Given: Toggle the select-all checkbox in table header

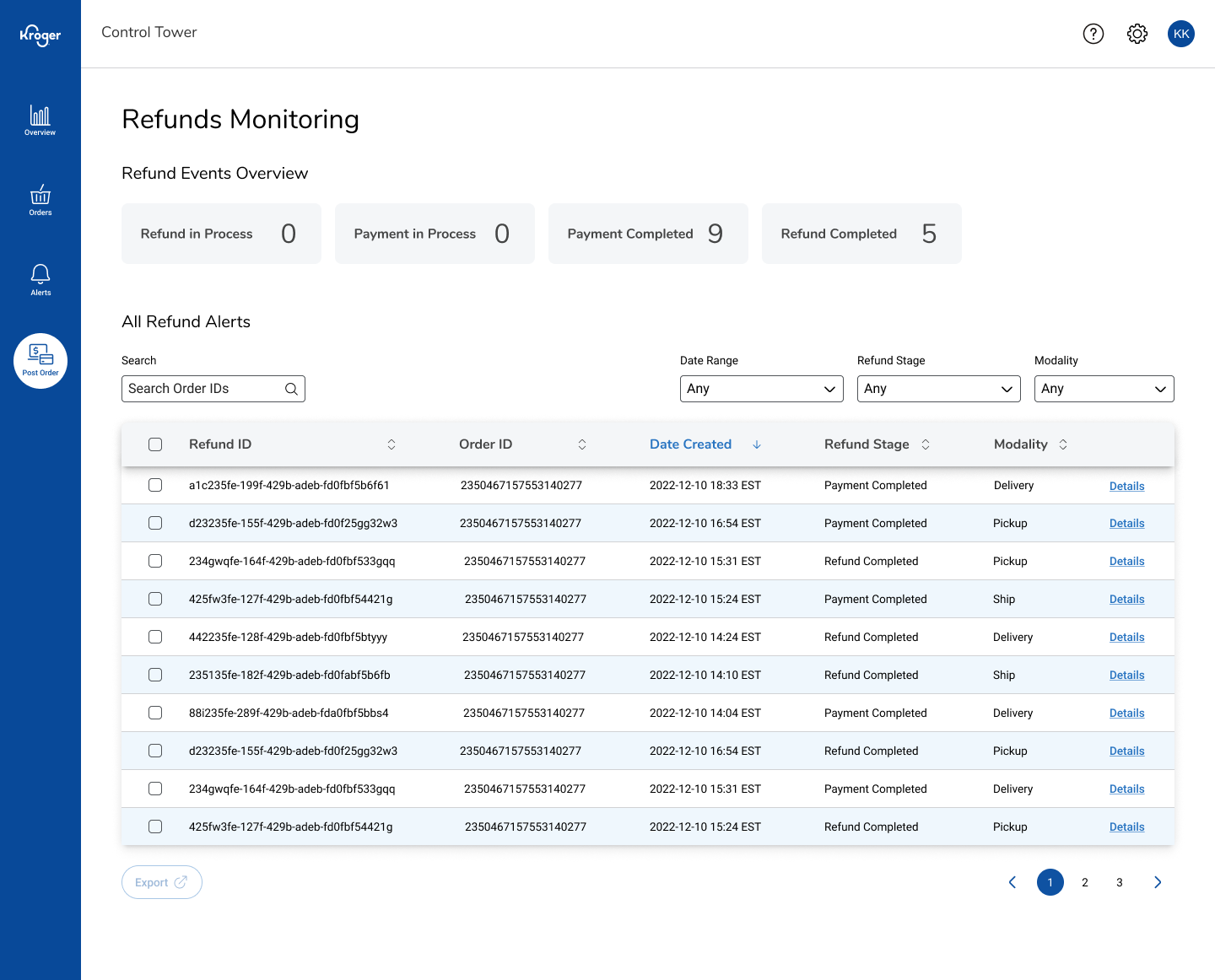Looking at the screenshot, I should (155, 444).
